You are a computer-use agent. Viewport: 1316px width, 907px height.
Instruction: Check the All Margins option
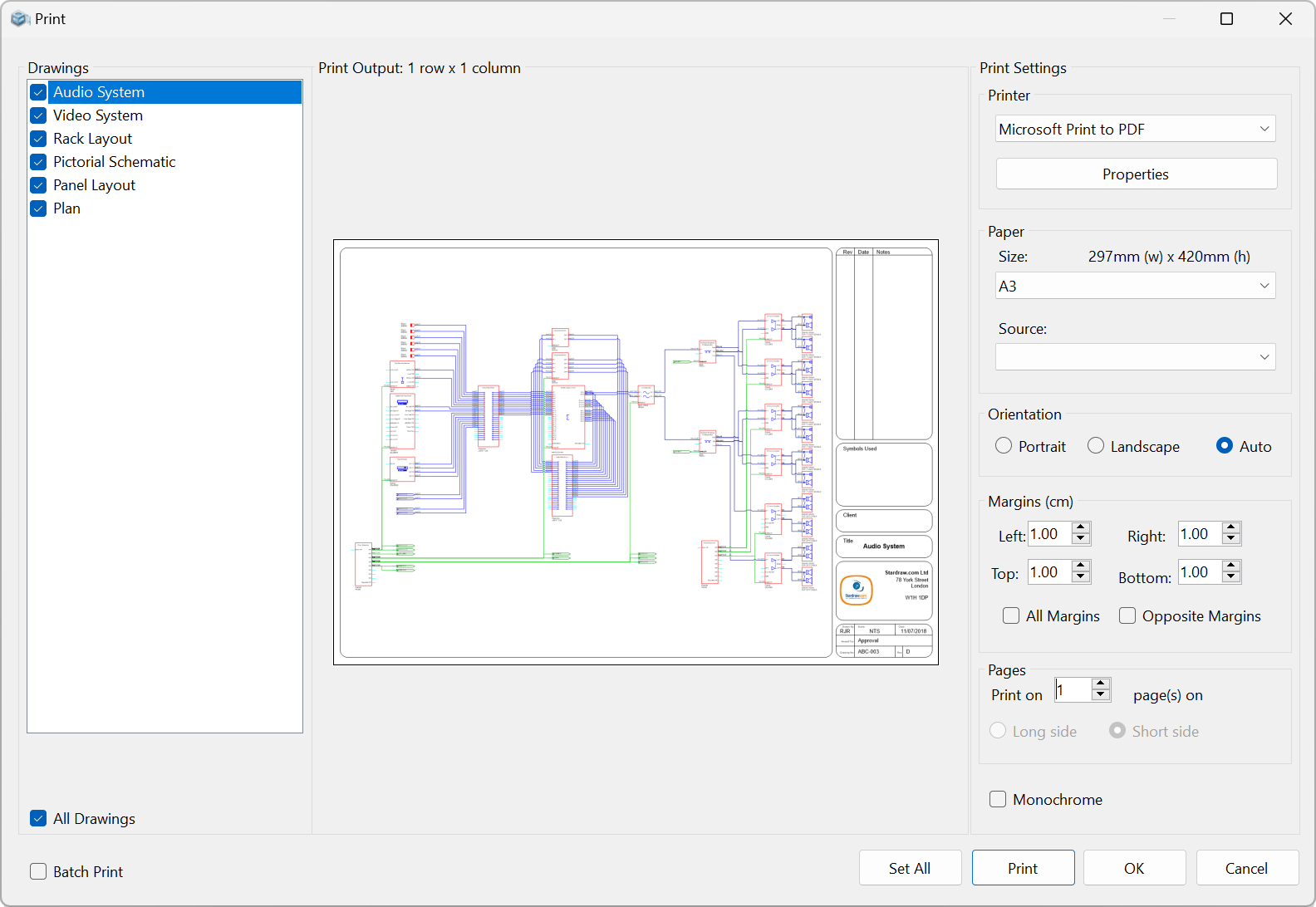click(x=1011, y=615)
